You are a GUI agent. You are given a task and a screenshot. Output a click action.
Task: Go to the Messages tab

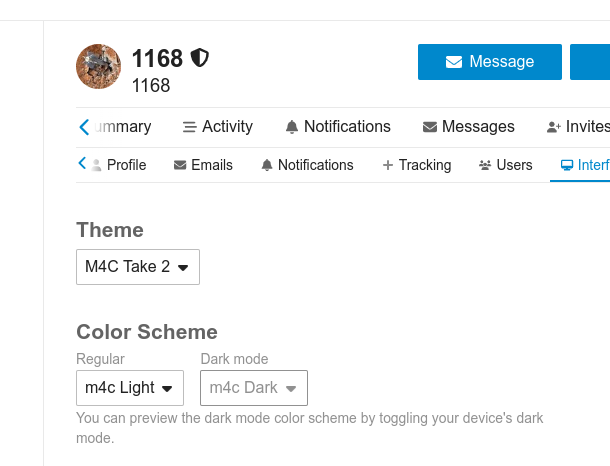coord(469,127)
